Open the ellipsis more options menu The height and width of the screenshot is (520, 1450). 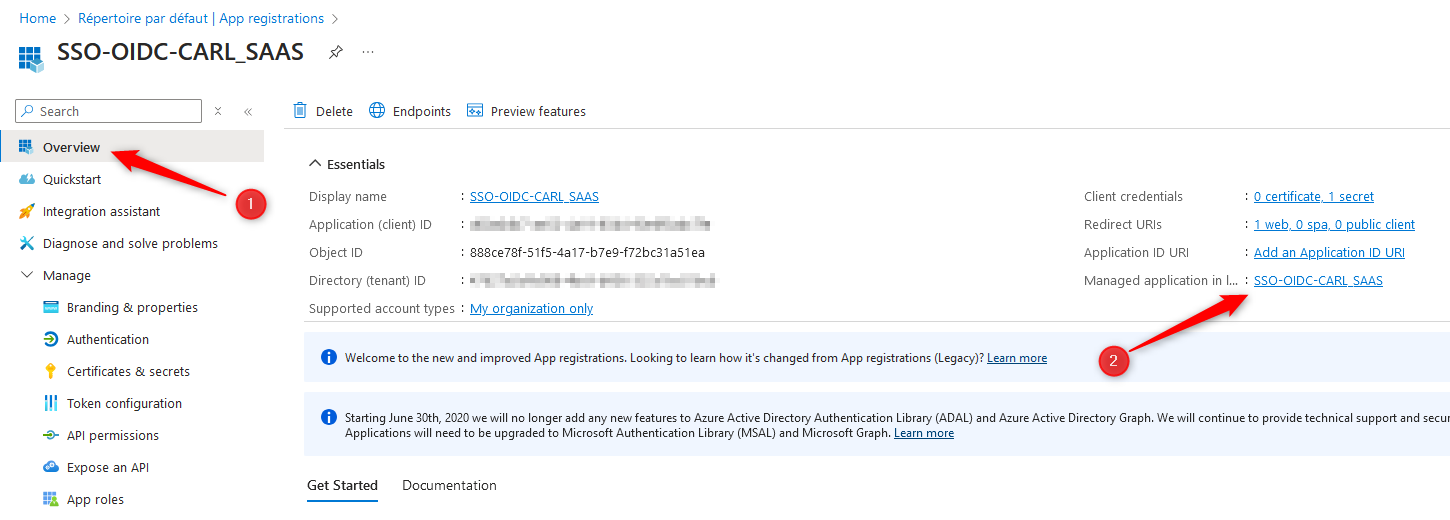(x=368, y=52)
